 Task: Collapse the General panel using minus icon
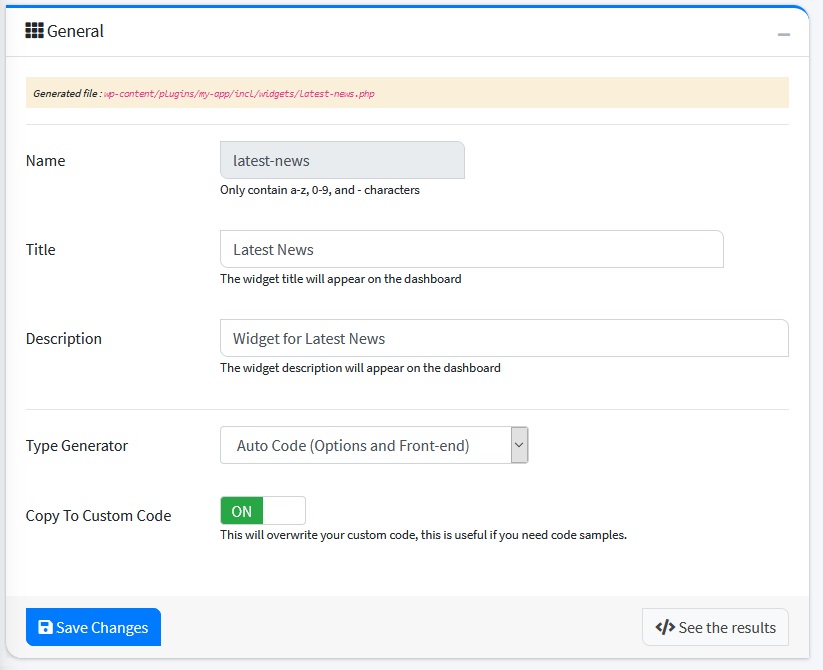784,34
